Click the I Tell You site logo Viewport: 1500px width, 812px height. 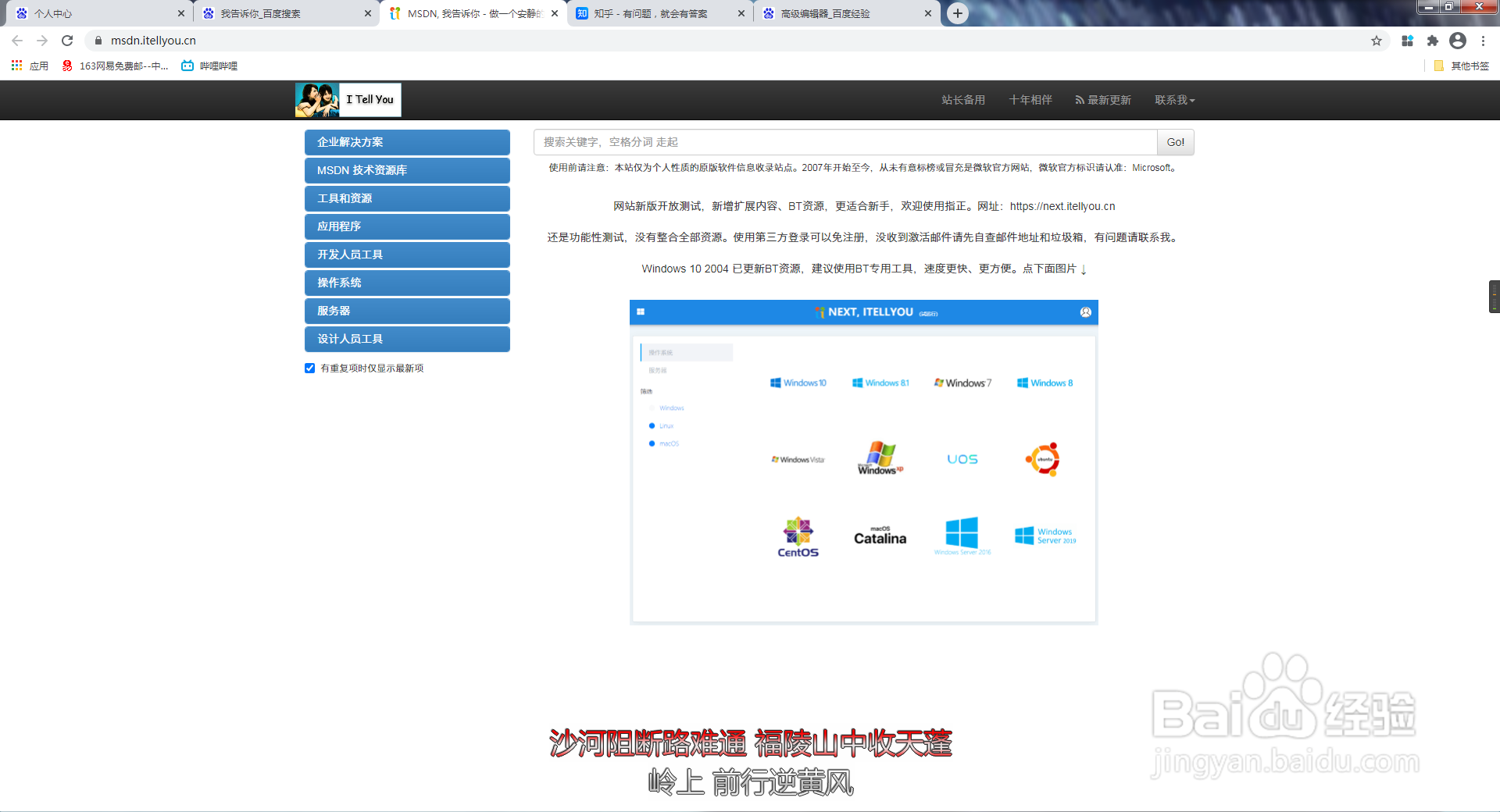pos(348,100)
